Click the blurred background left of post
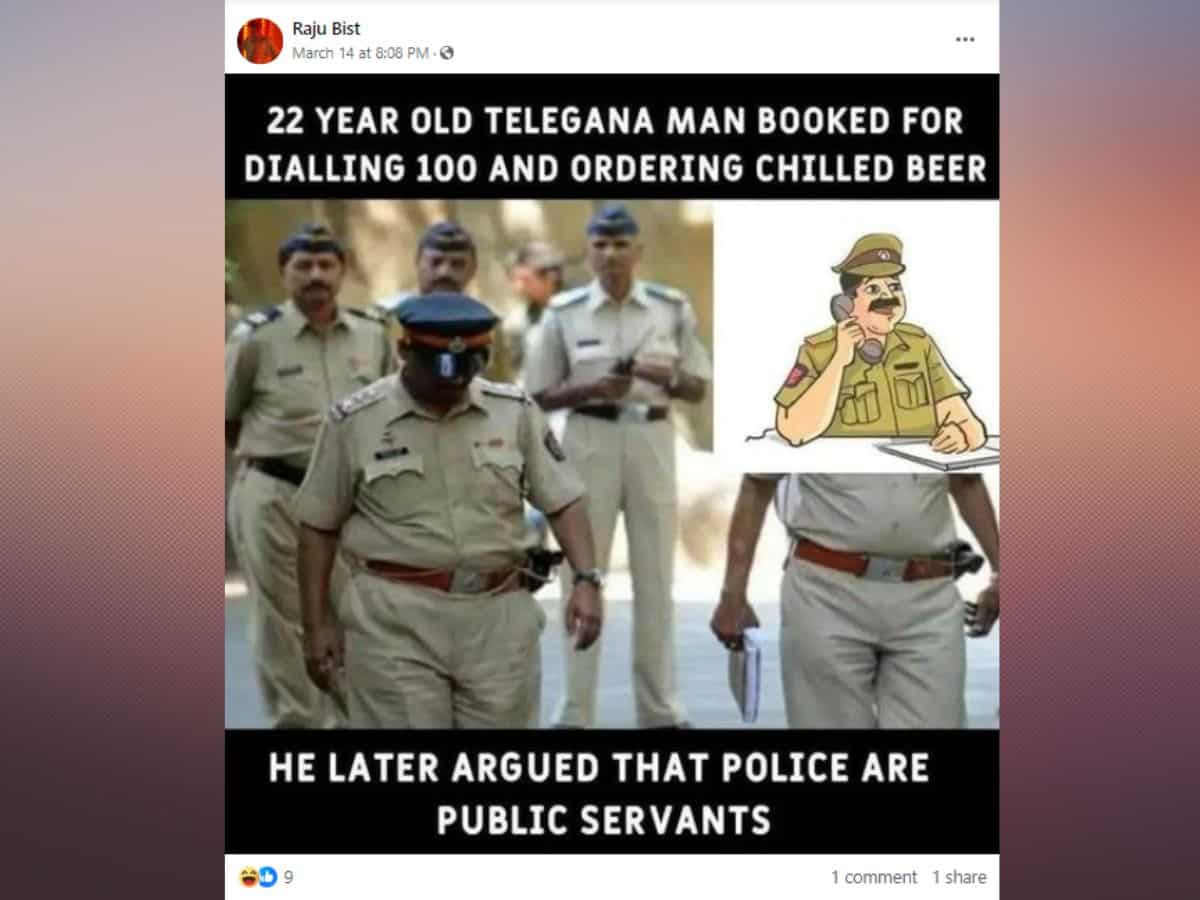Viewport: 1200px width, 900px height. tap(112, 450)
